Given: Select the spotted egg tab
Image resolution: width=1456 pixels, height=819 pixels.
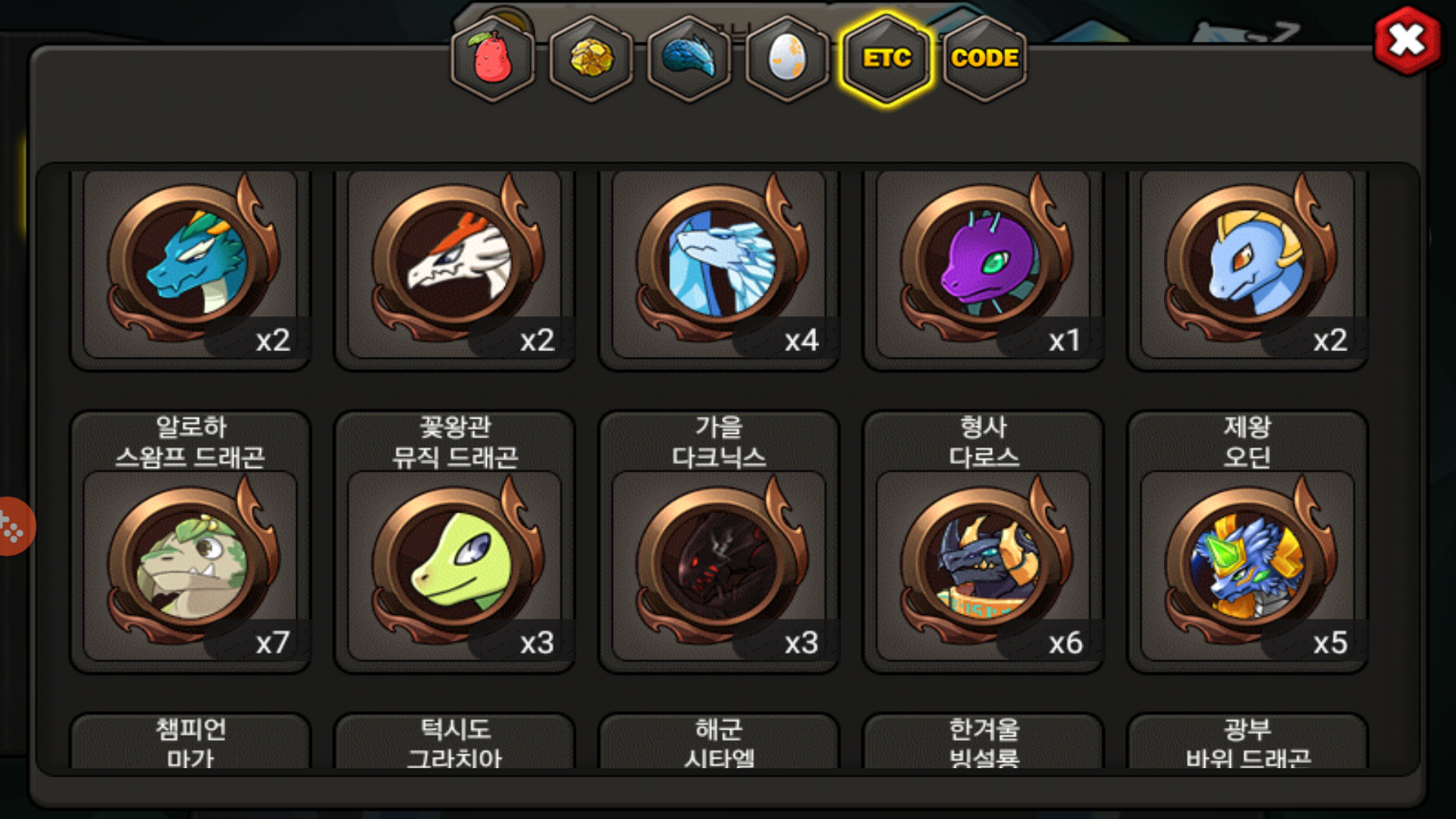Looking at the screenshot, I should tap(788, 59).
